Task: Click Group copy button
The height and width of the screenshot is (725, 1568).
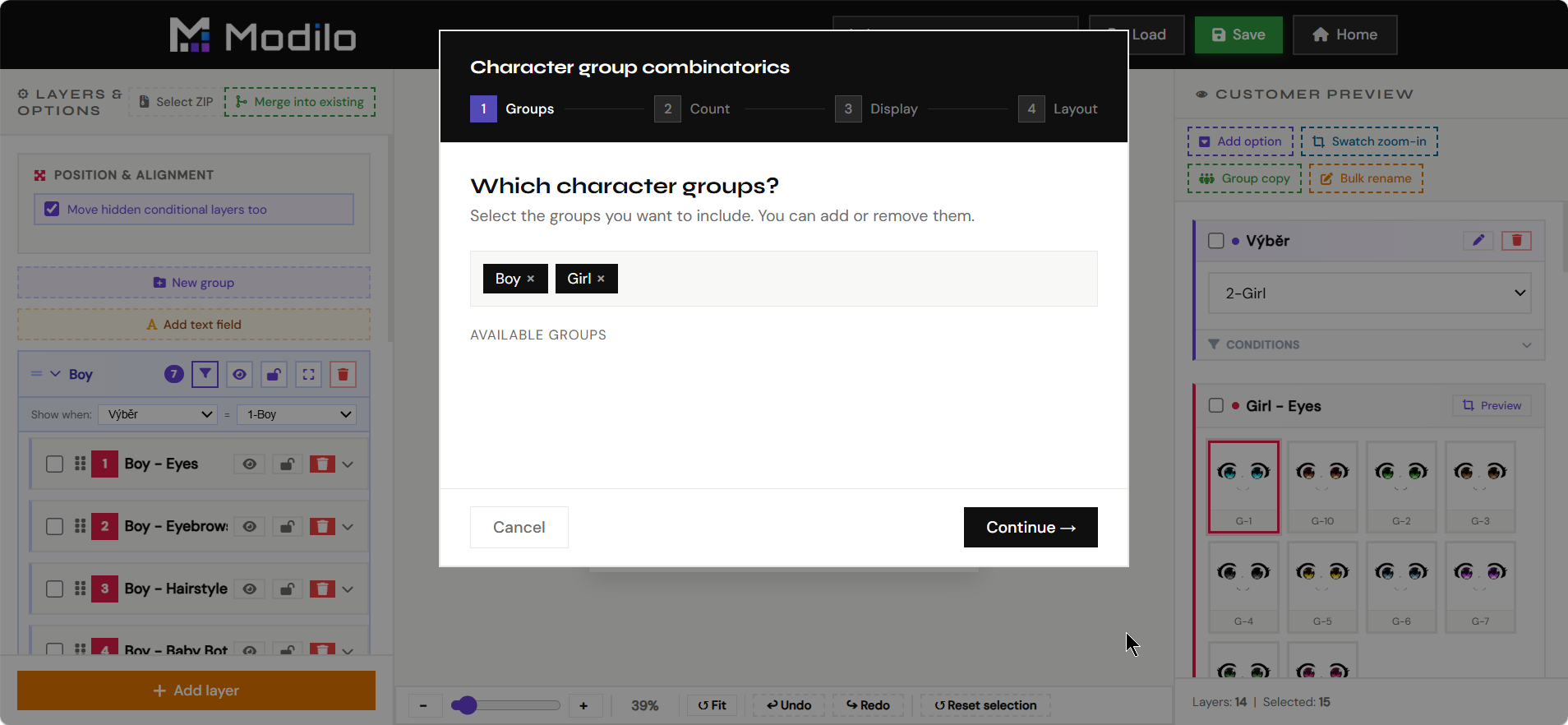Action: [1244, 178]
